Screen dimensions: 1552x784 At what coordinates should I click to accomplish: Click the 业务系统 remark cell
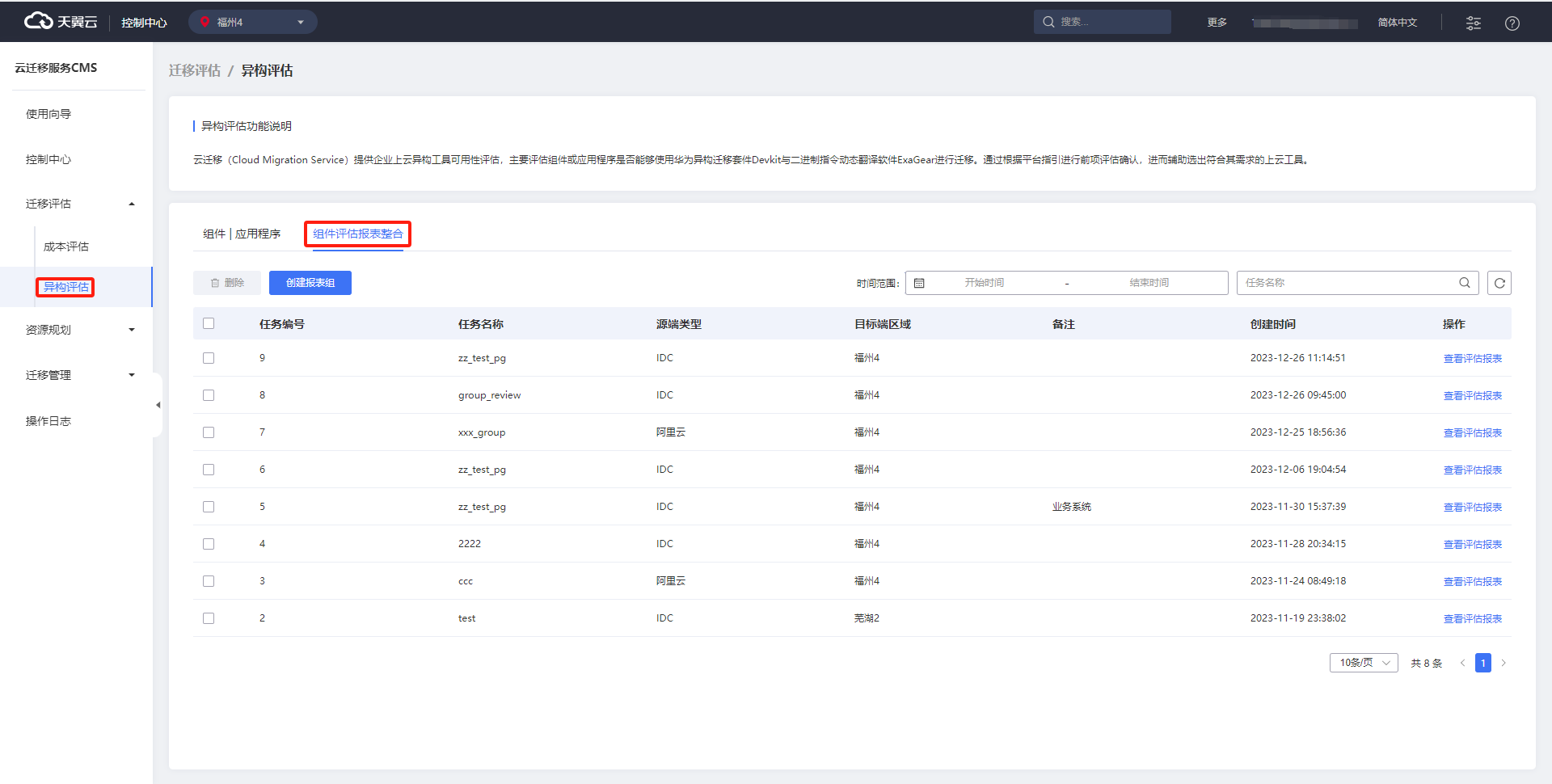pos(1072,507)
